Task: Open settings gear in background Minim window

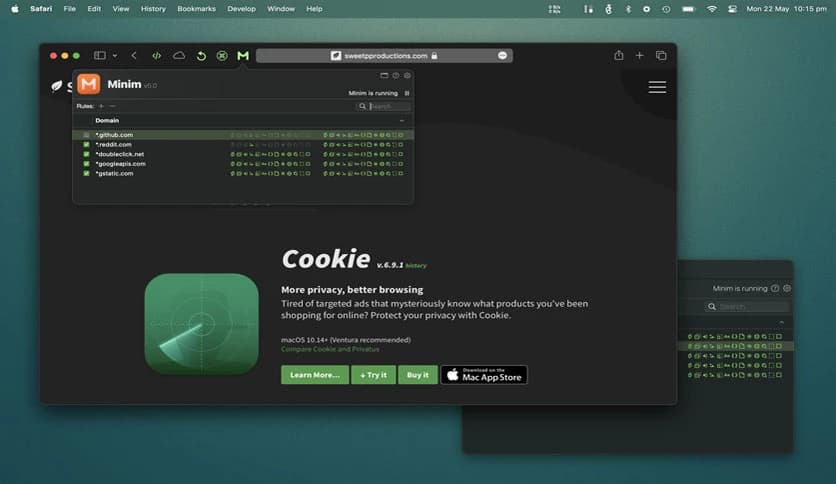Action: point(787,288)
